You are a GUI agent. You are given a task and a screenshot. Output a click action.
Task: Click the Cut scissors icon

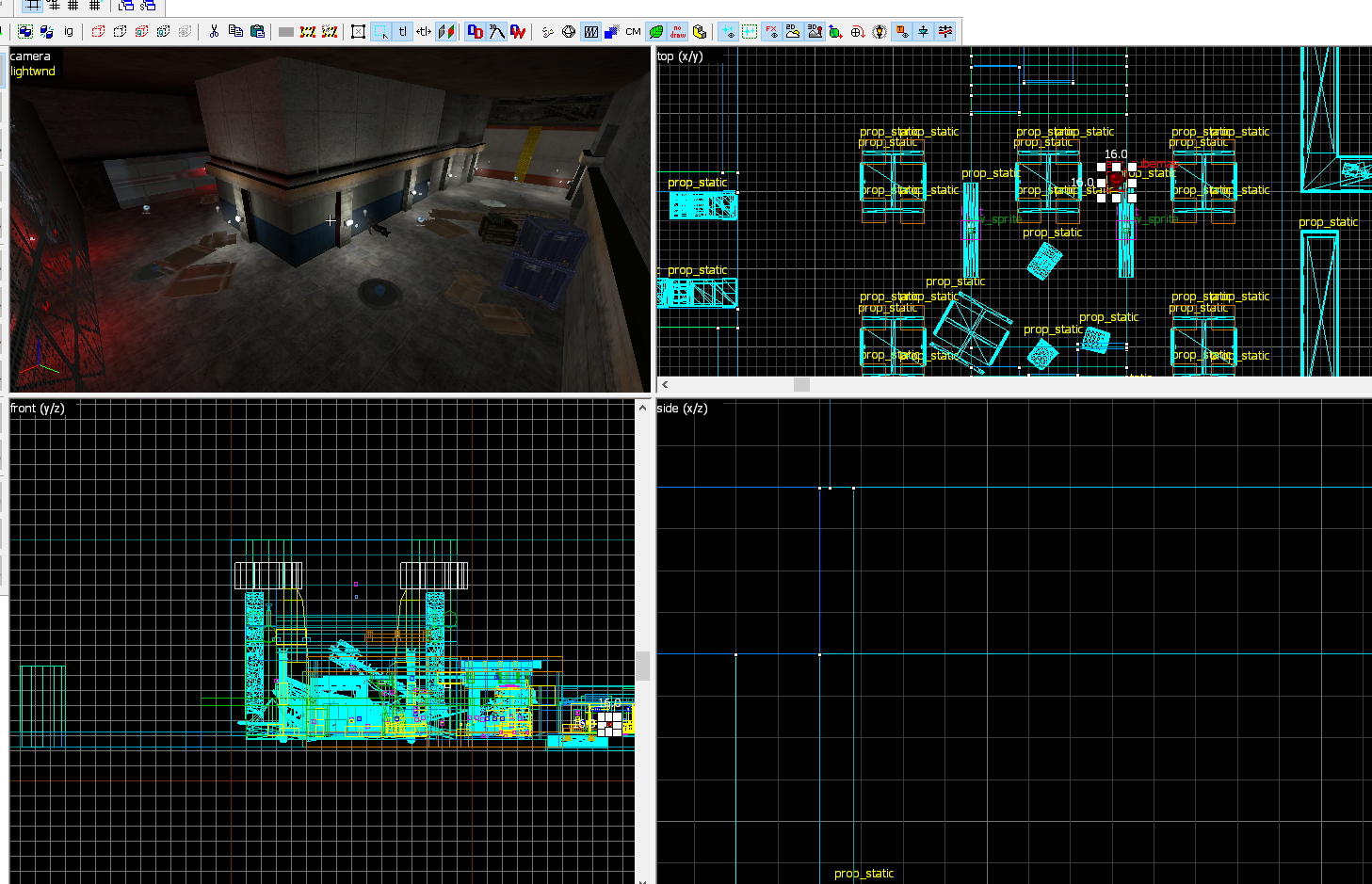[214, 31]
